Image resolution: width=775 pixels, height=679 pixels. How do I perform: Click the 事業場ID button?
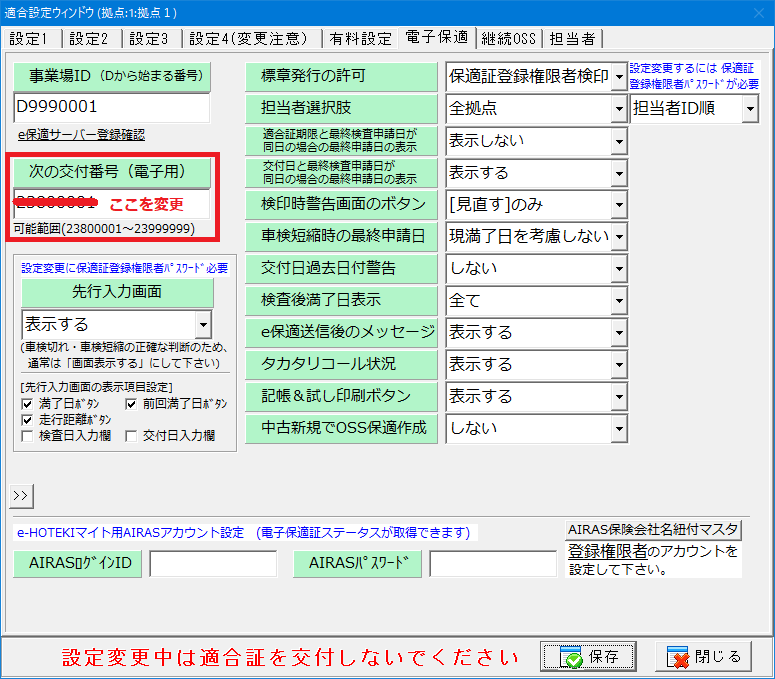[112, 76]
